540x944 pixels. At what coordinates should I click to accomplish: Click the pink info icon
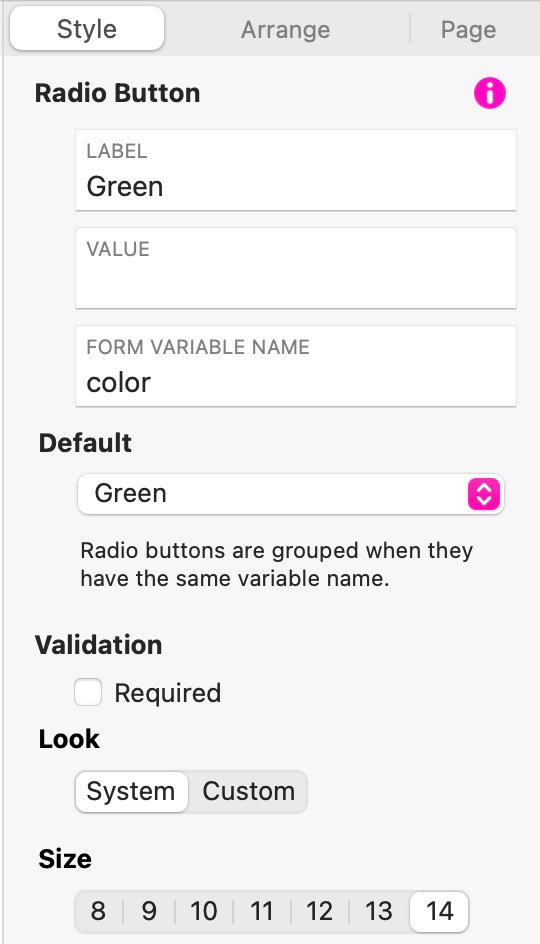(x=489, y=93)
